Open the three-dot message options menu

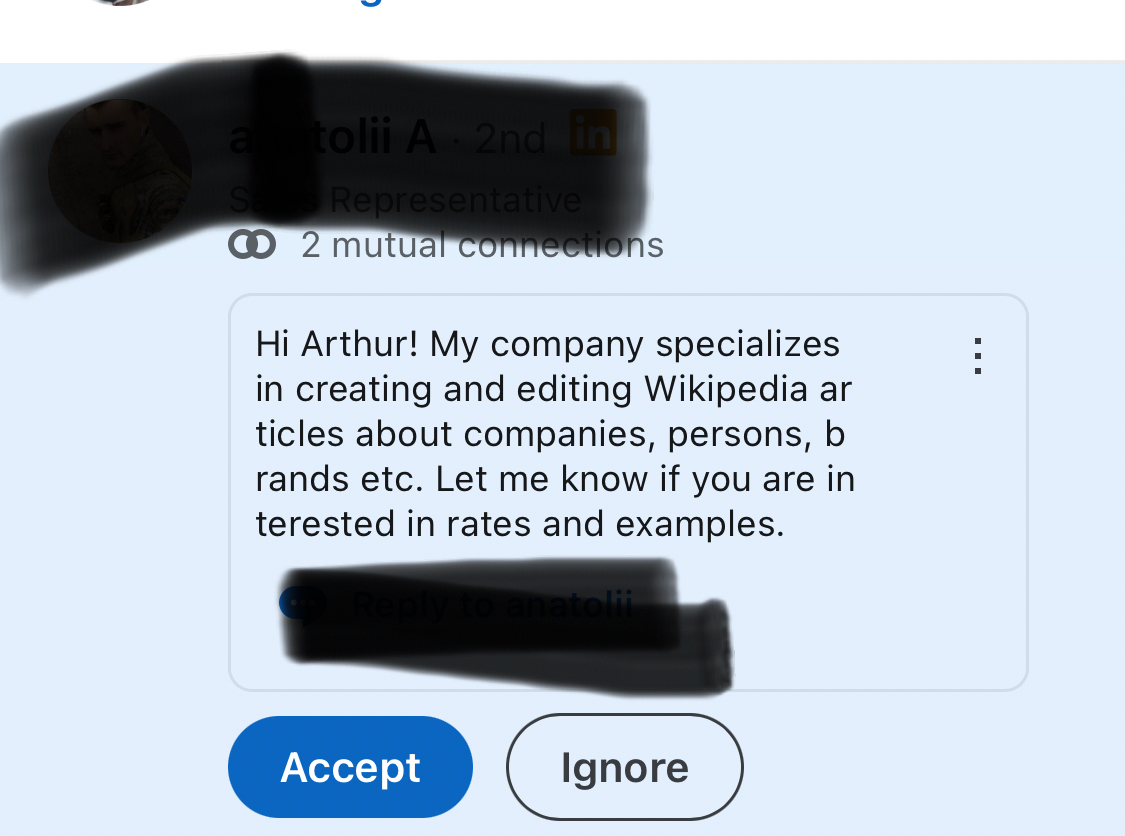coord(978,356)
